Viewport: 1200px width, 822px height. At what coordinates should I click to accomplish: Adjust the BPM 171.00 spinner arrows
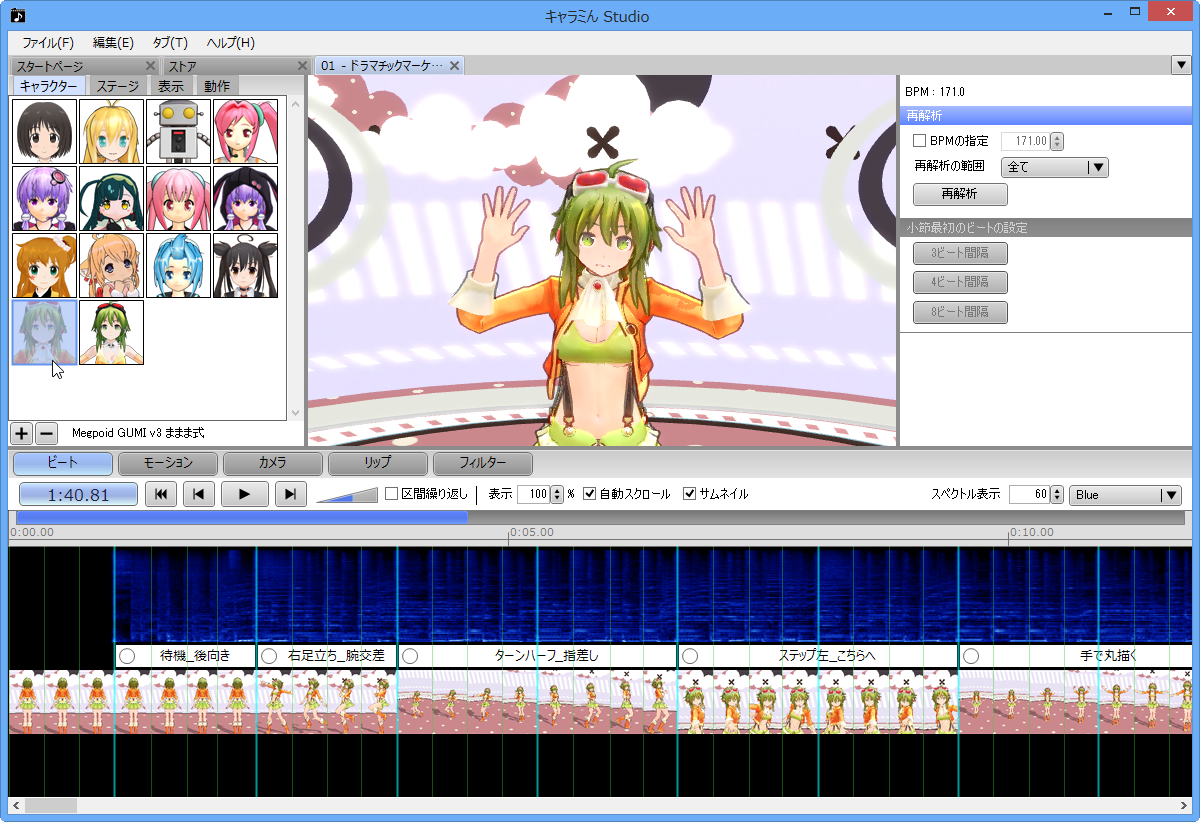[1058, 142]
